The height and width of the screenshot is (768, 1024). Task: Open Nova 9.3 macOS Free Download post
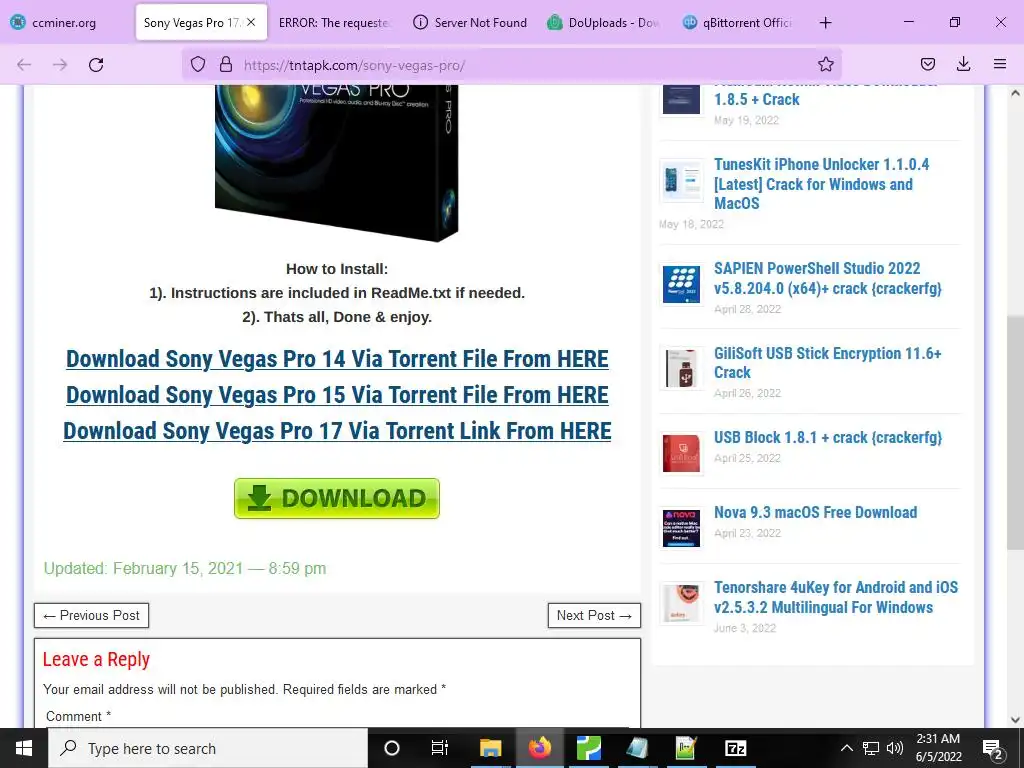click(x=815, y=513)
